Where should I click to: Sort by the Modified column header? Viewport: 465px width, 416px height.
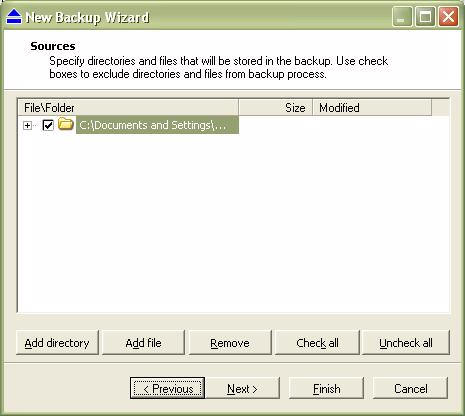[x=372, y=108]
